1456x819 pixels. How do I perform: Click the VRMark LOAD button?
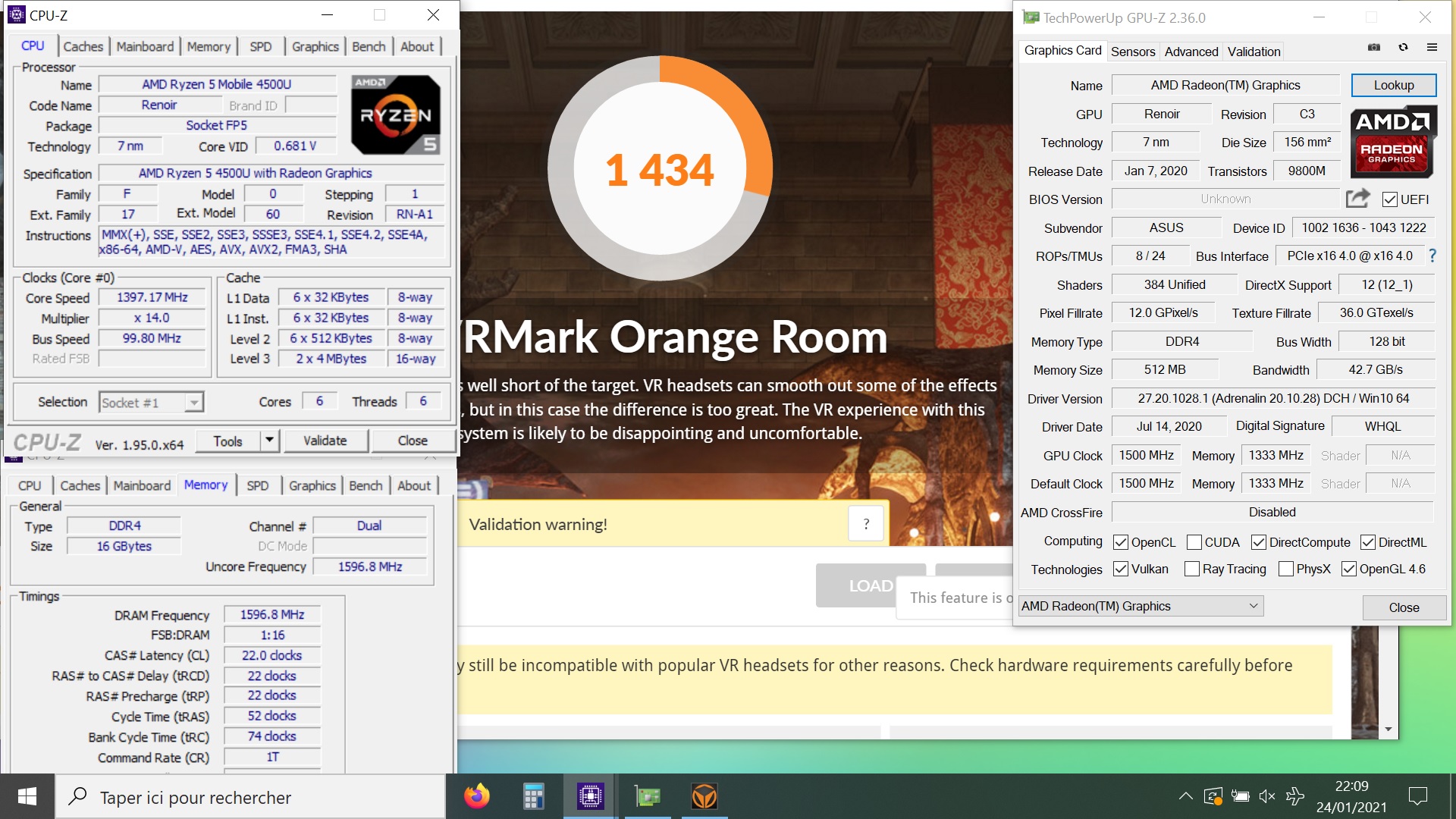870,585
